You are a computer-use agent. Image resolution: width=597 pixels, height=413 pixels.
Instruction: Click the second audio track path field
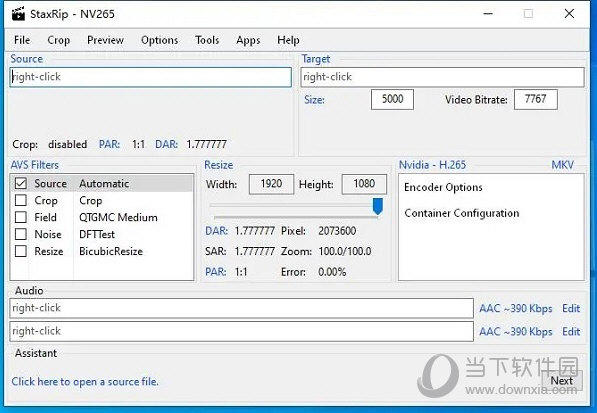click(x=241, y=332)
